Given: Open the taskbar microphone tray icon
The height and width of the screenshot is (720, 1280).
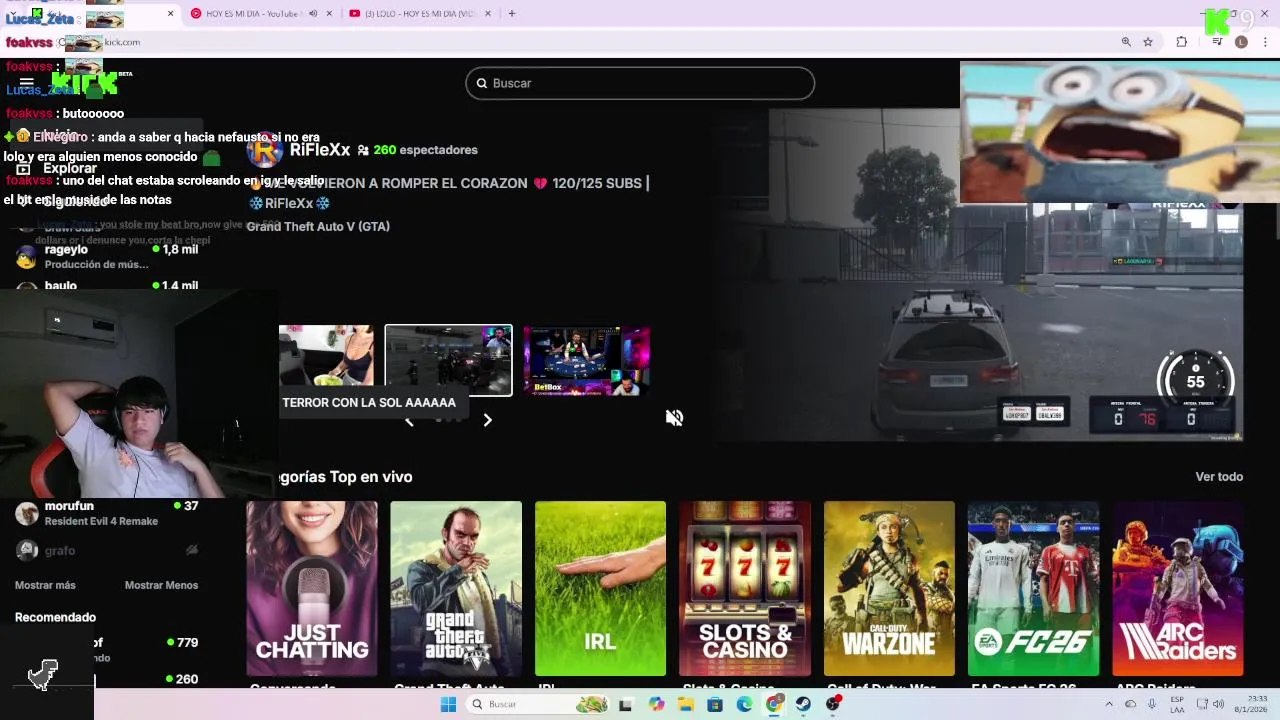Looking at the screenshot, I should [1152, 704].
